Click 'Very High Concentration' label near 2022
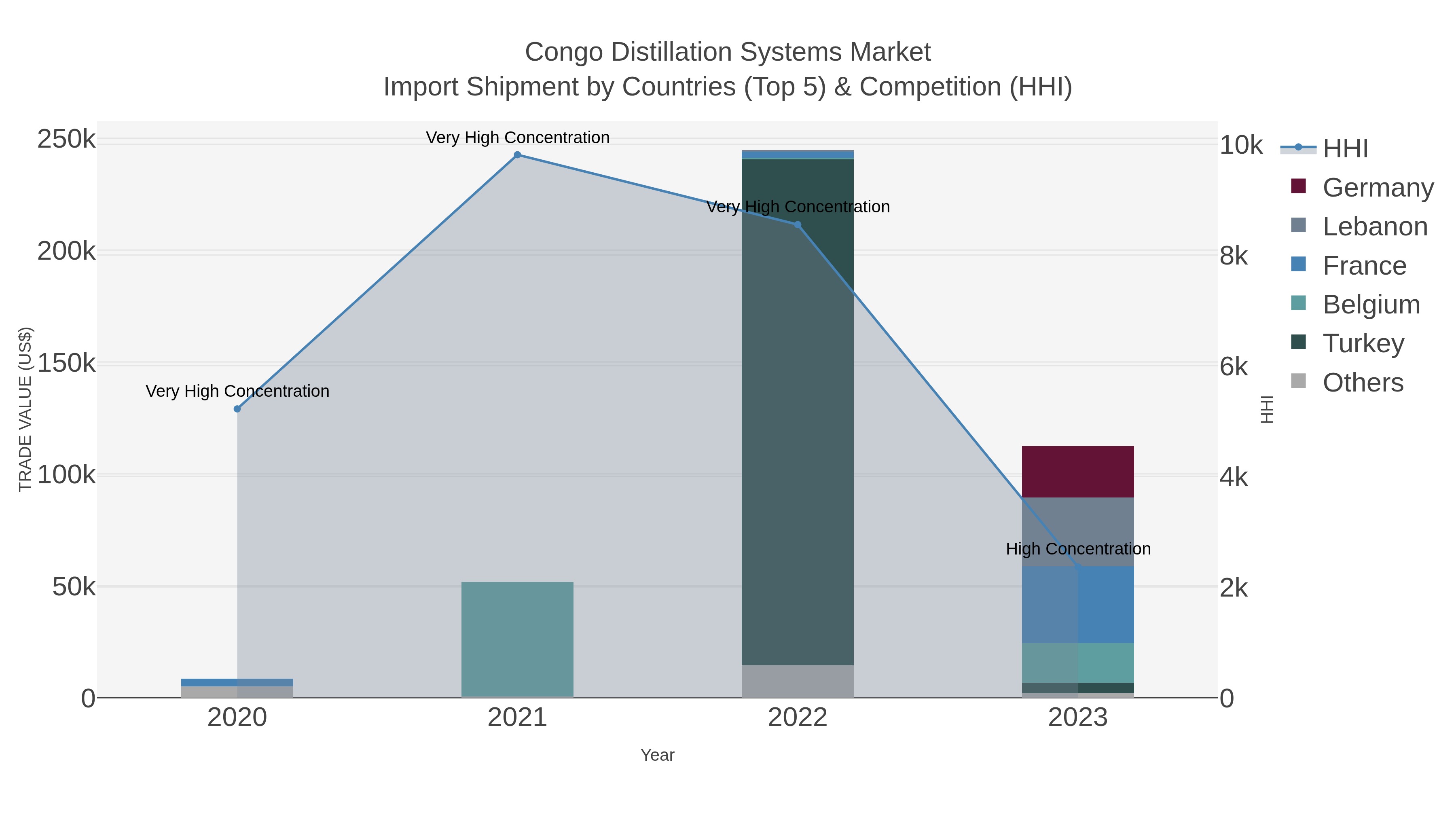The image size is (1456, 819). [798, 207]
